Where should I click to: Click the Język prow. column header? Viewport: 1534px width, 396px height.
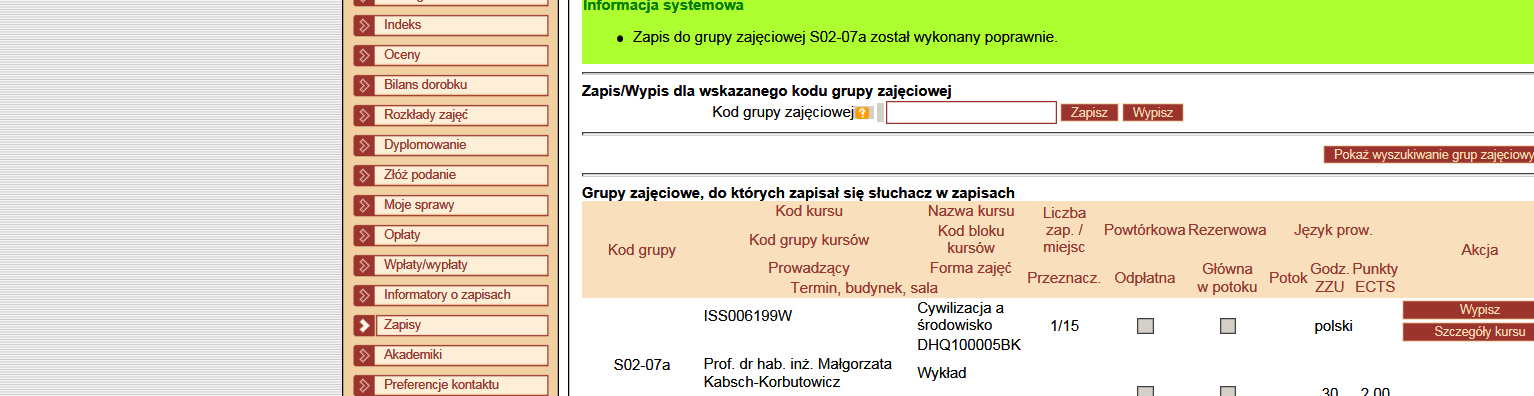tap(1333, 230)
